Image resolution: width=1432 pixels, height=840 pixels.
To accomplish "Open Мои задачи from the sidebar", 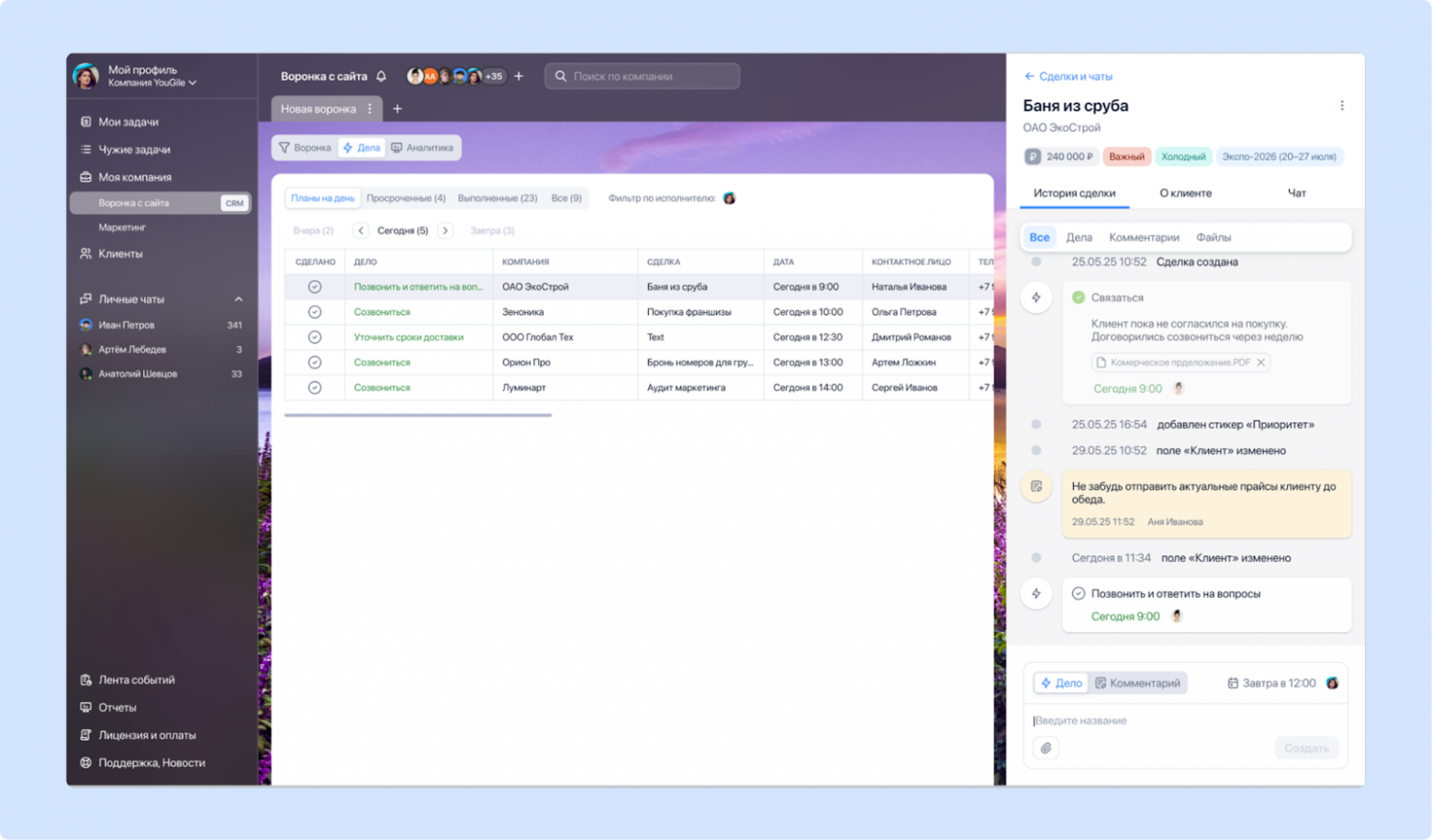I will pos(129,121).
